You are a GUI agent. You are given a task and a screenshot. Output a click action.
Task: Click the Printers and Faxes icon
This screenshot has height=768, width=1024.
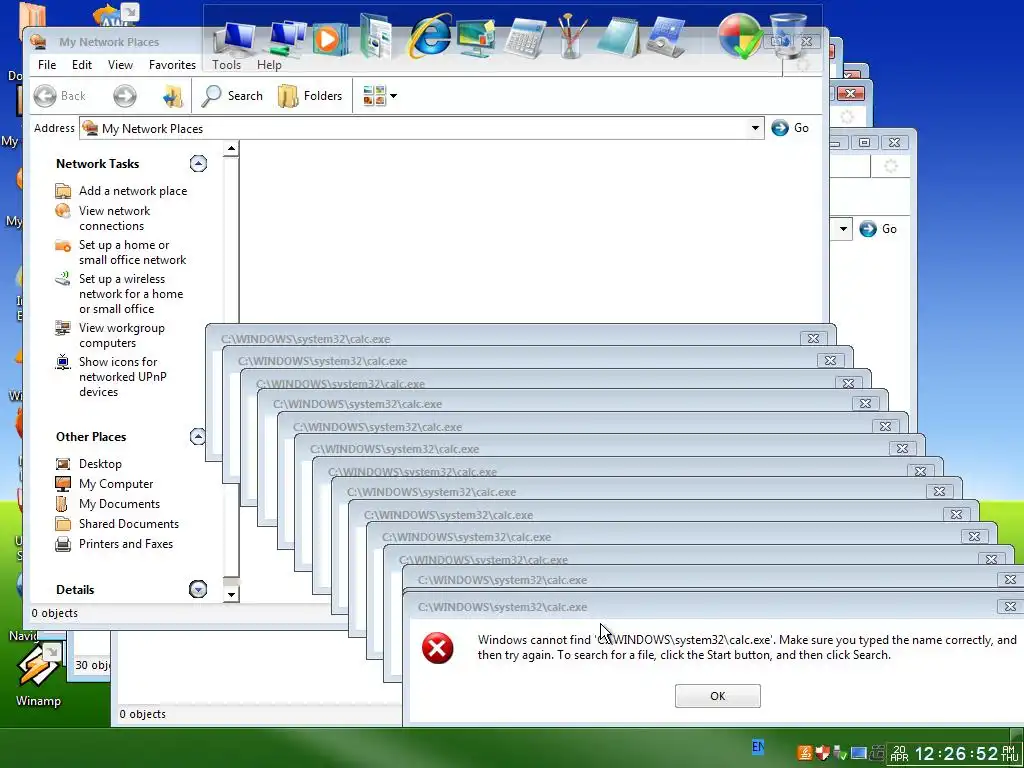point(63,544)
